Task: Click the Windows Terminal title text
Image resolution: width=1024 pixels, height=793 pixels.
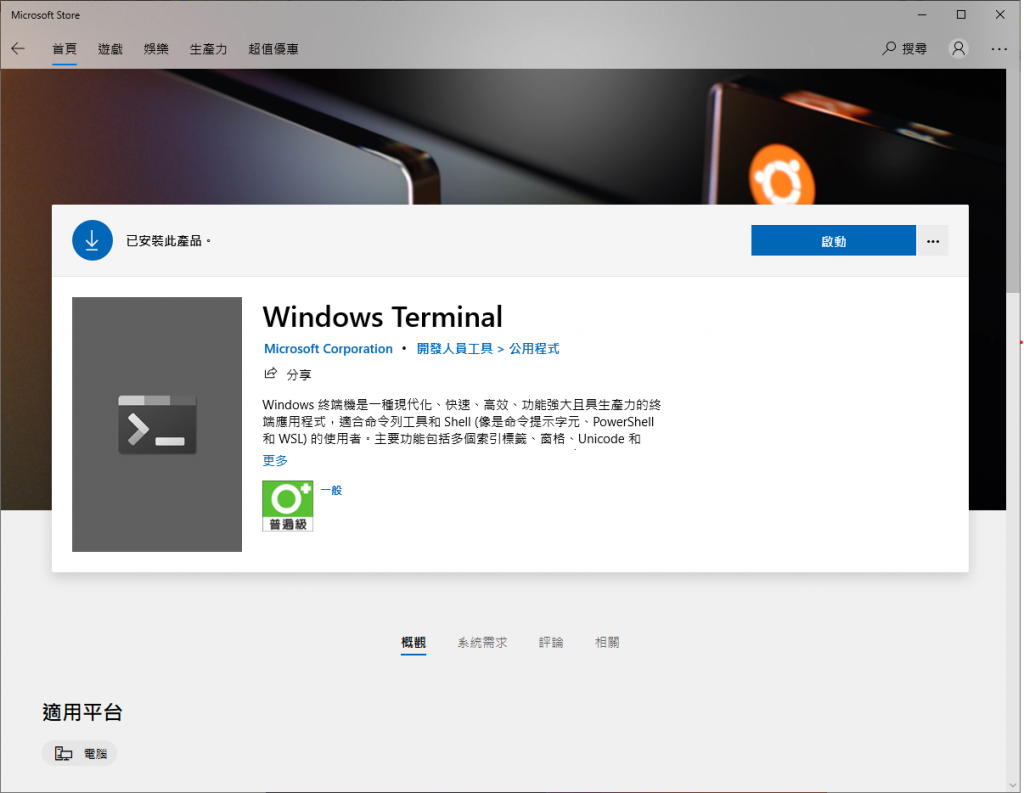Action: [x=383, y=317]
